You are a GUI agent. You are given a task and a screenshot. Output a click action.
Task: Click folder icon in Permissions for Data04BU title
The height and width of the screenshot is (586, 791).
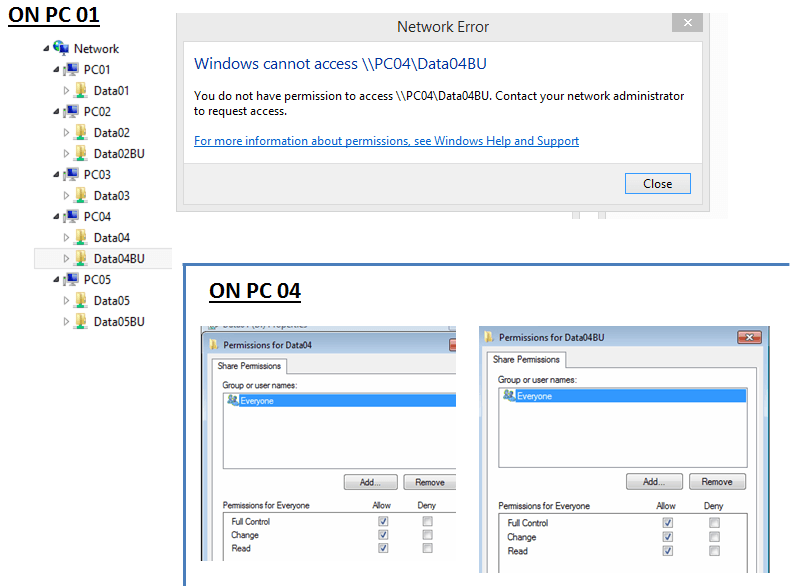tap(489, 337)
